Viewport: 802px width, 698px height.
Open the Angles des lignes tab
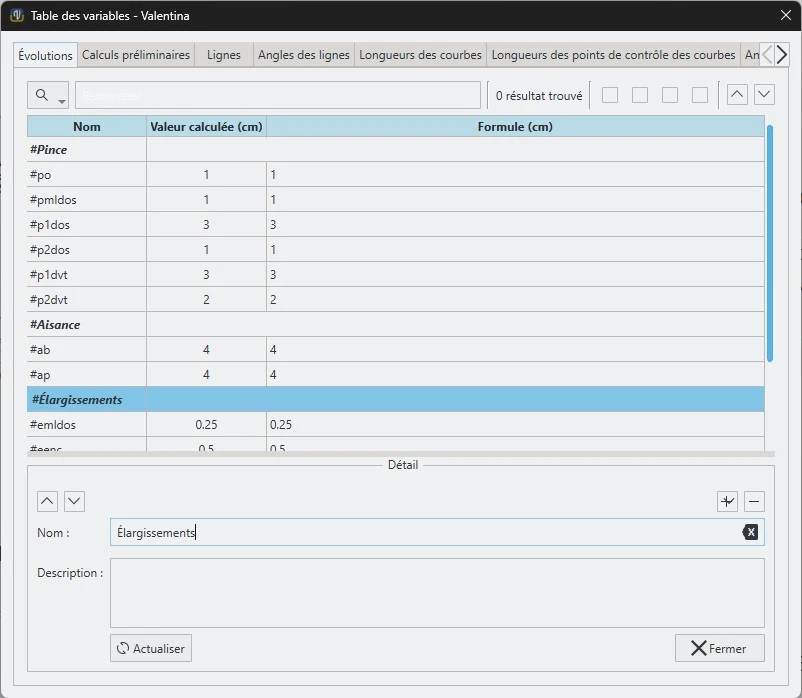303,55
